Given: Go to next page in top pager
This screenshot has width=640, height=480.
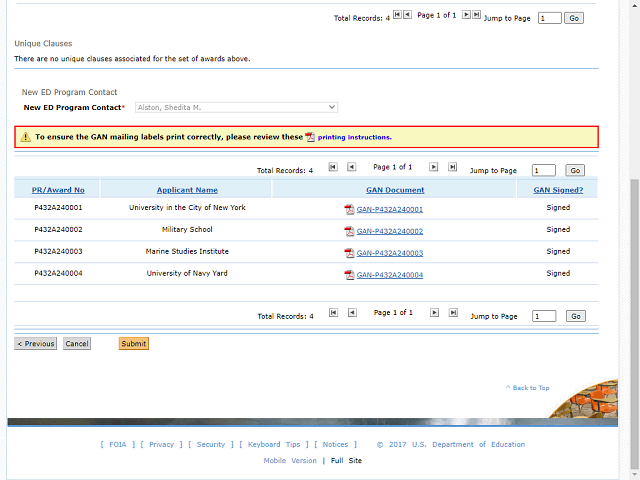Looking at the screenshot, I should [x=466, y=15].
